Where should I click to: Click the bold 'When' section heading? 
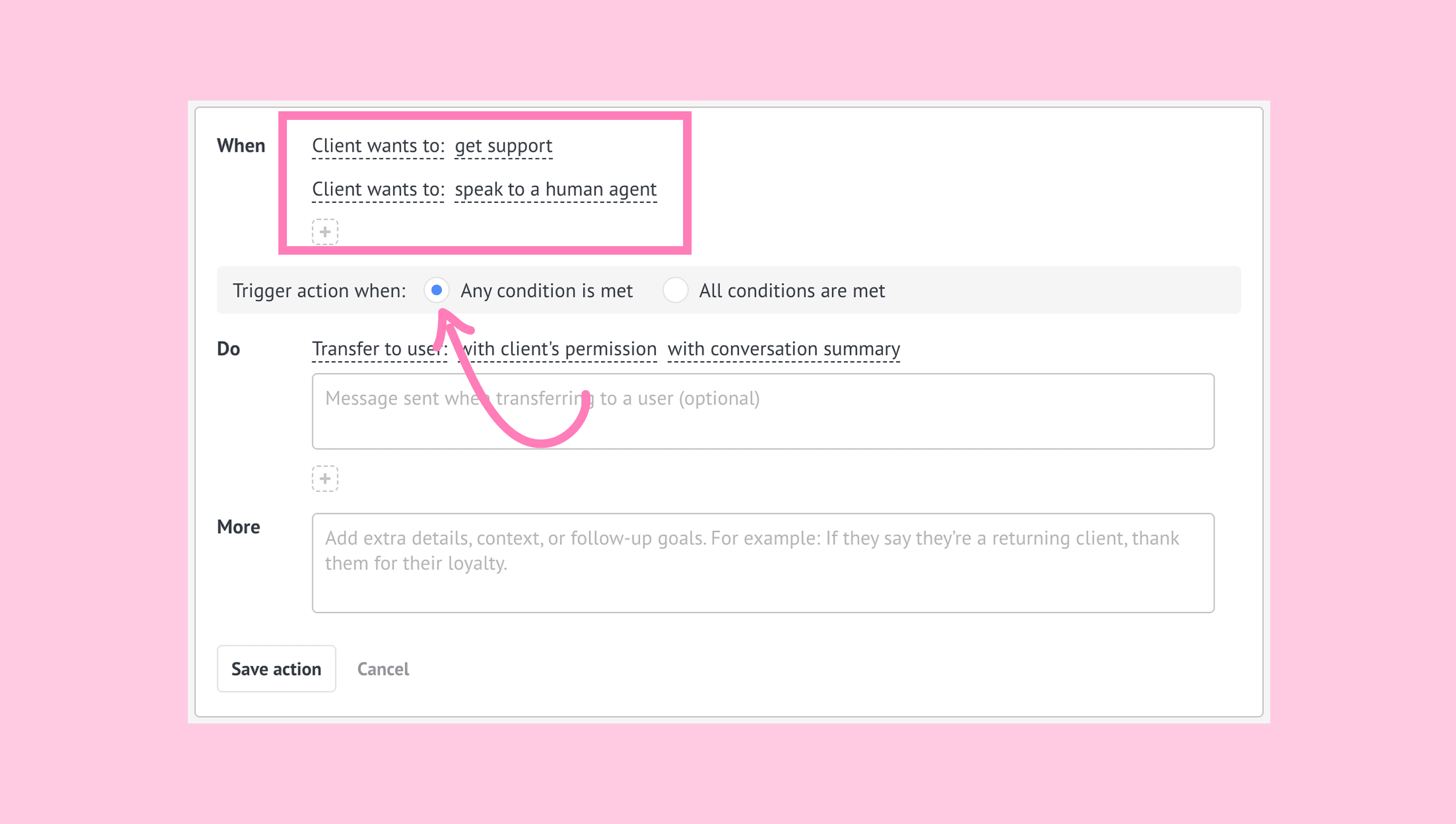240,146
